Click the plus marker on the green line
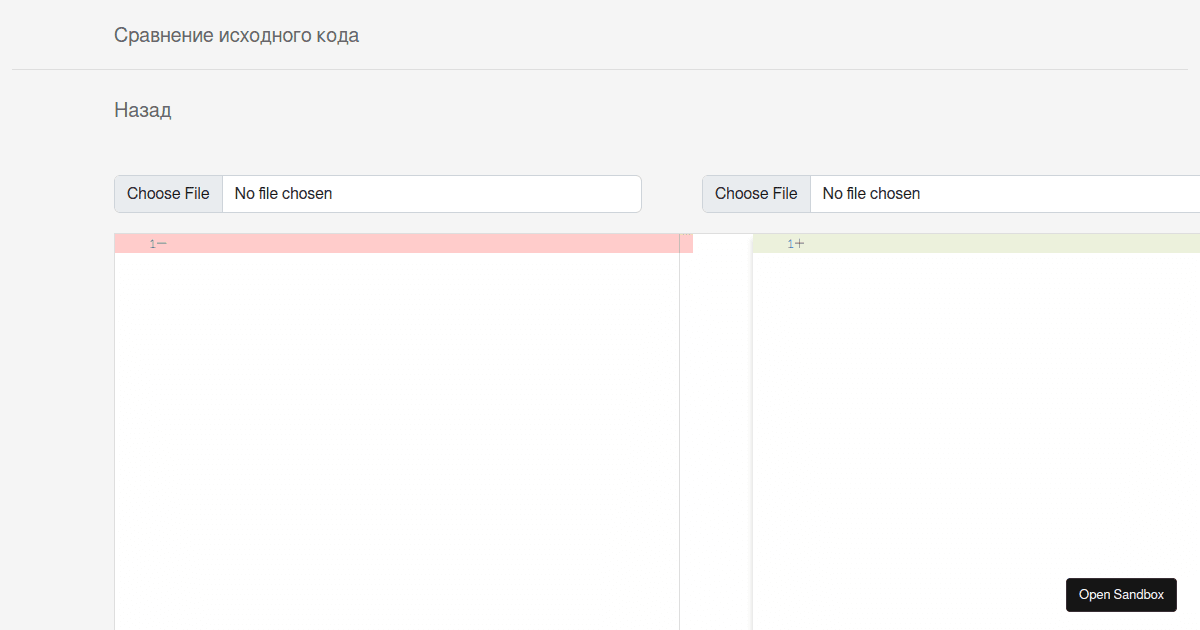Viewport: 1200px width, 630px height. coord(800,244)
